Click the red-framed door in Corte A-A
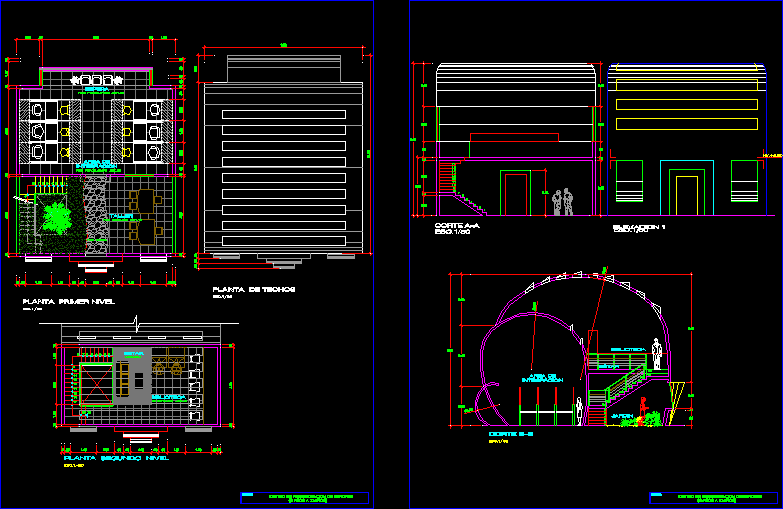 tap(516, 193)
